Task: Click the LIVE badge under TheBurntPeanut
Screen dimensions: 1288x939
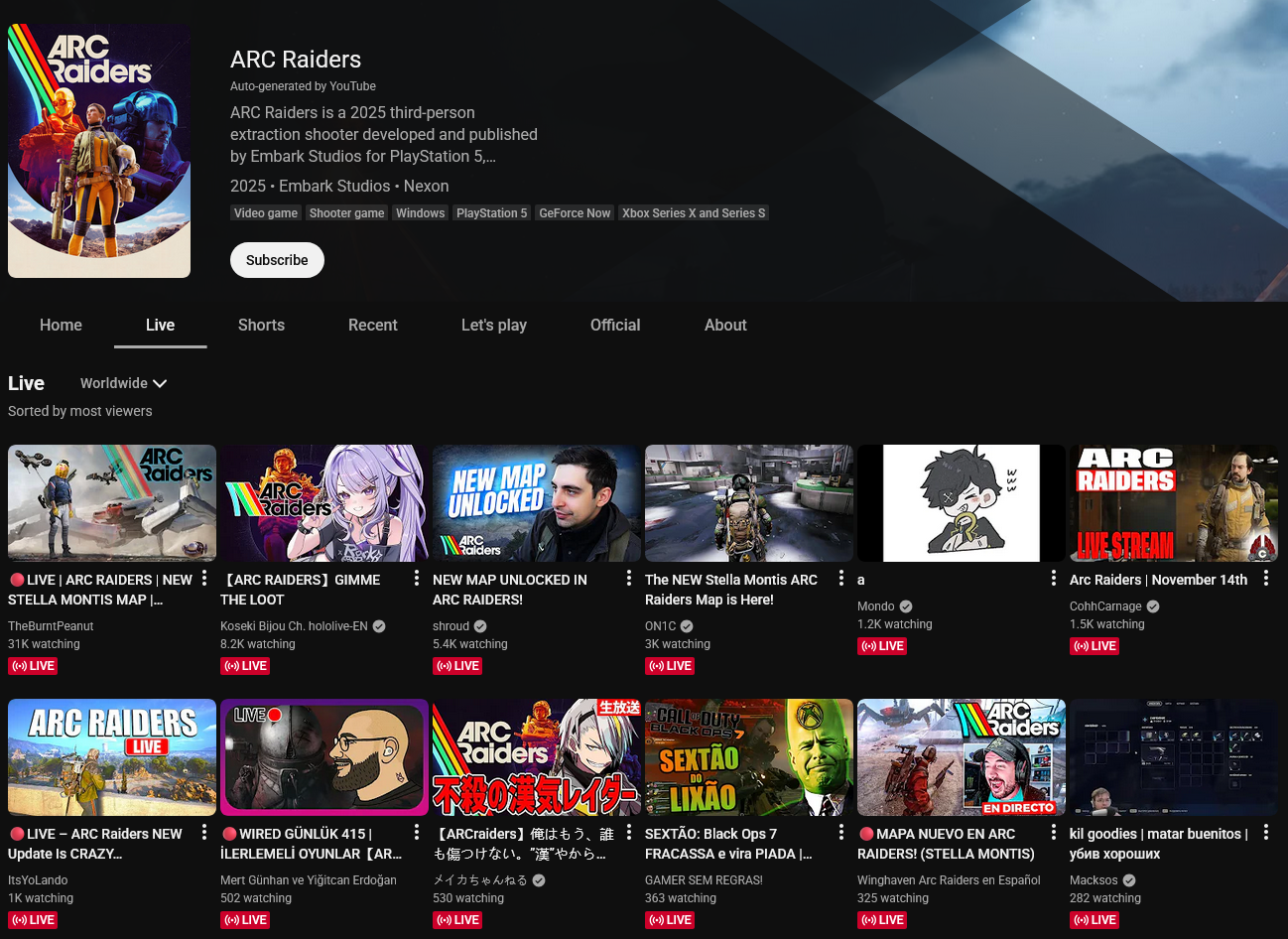Action: (x=33, y=666)
